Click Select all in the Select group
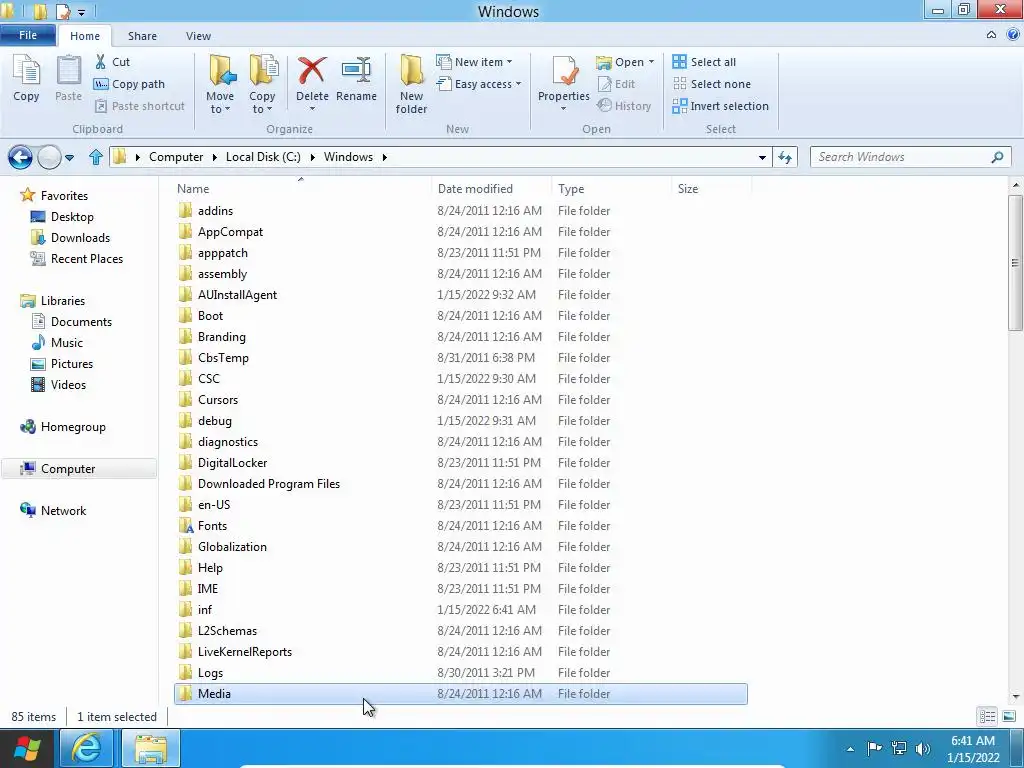1024x768 pixels. point(704,62)
